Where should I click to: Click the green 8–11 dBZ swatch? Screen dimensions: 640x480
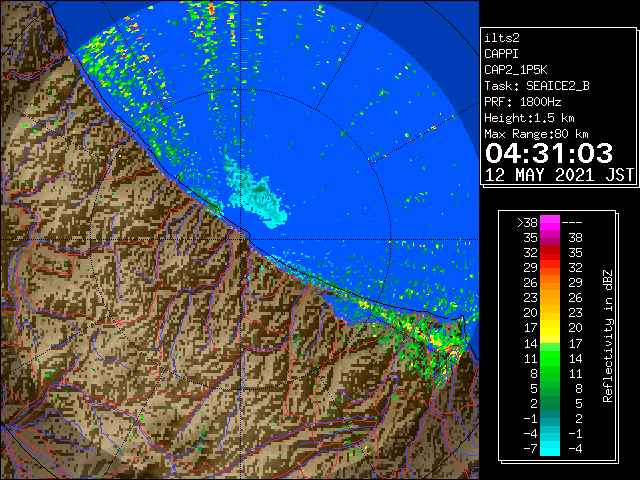pos(550,373)
